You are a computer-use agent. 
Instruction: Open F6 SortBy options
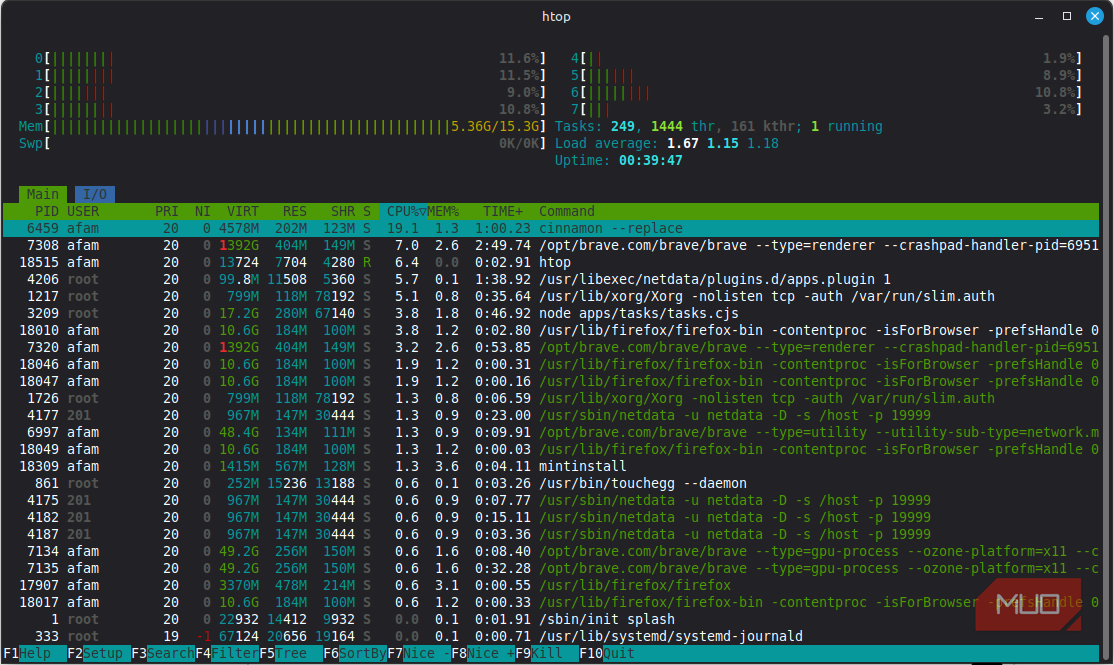coord(355,653)
